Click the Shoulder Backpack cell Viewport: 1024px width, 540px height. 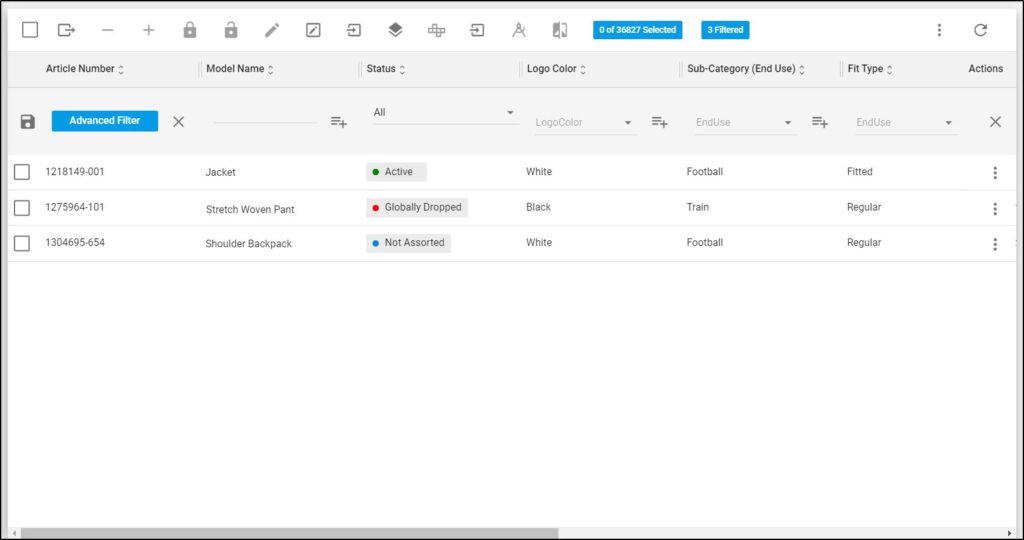[249, 244]
